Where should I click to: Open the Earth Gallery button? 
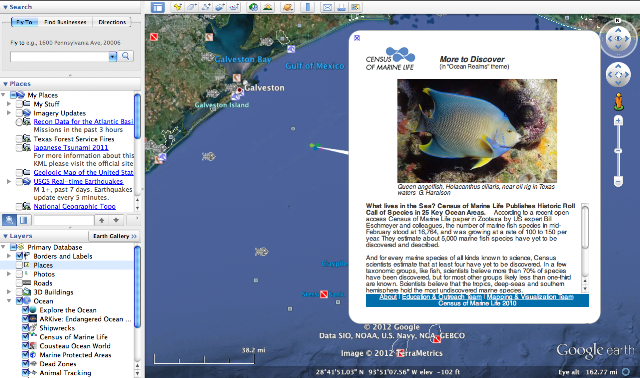[115, 236]
